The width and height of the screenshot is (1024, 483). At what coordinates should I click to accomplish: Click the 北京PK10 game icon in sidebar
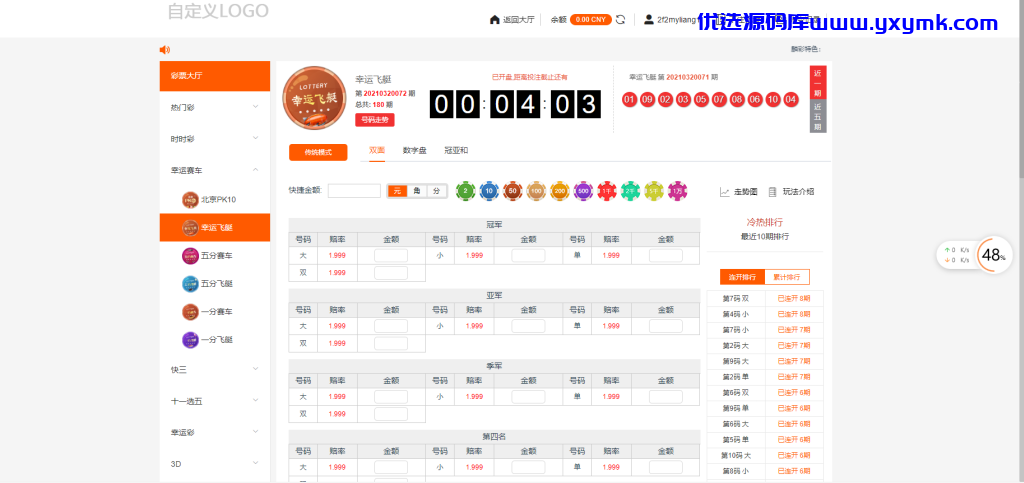tap(190, 200)
